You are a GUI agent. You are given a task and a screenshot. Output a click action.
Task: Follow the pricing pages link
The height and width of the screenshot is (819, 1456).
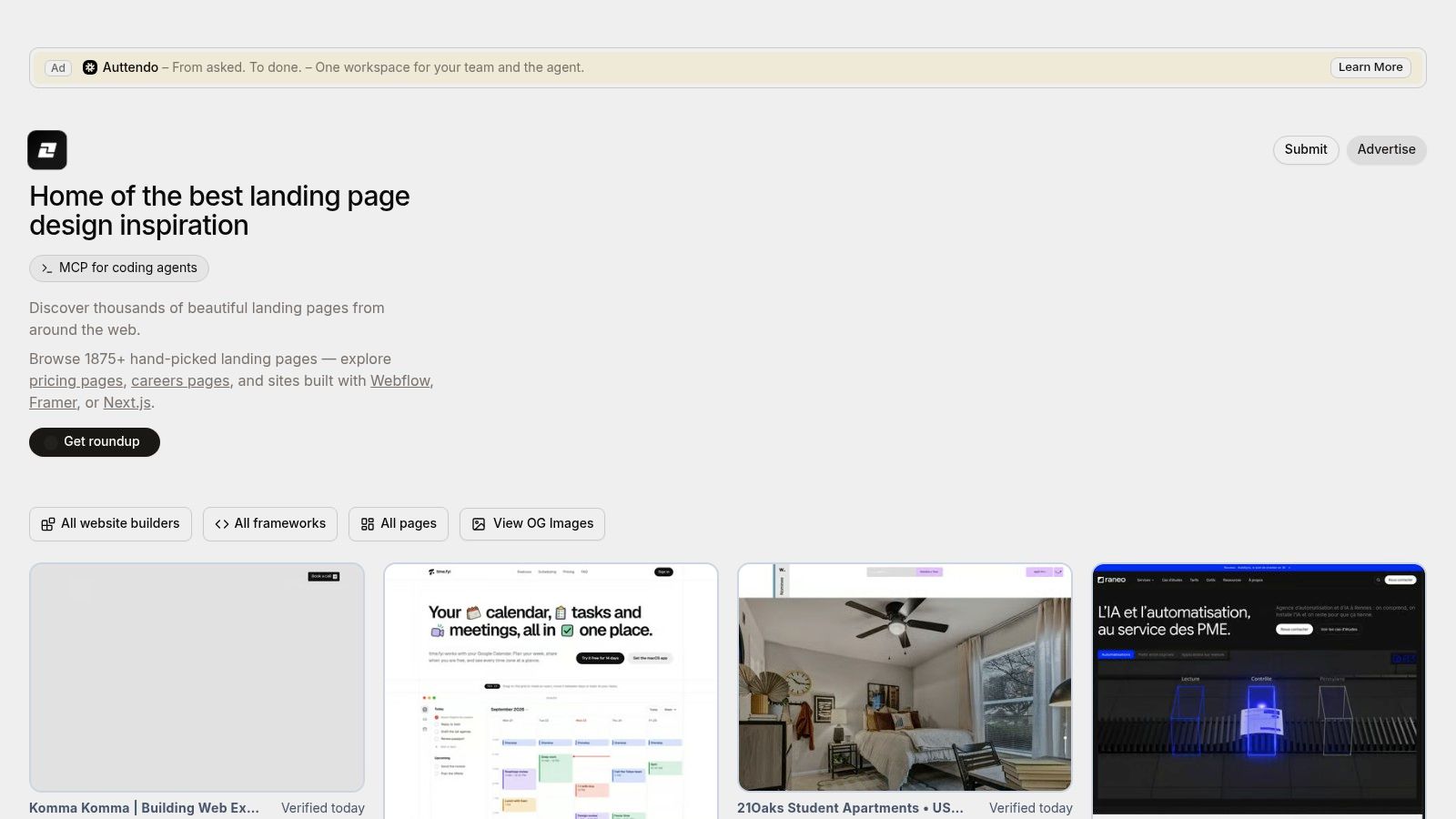click(x=76, y=380)
